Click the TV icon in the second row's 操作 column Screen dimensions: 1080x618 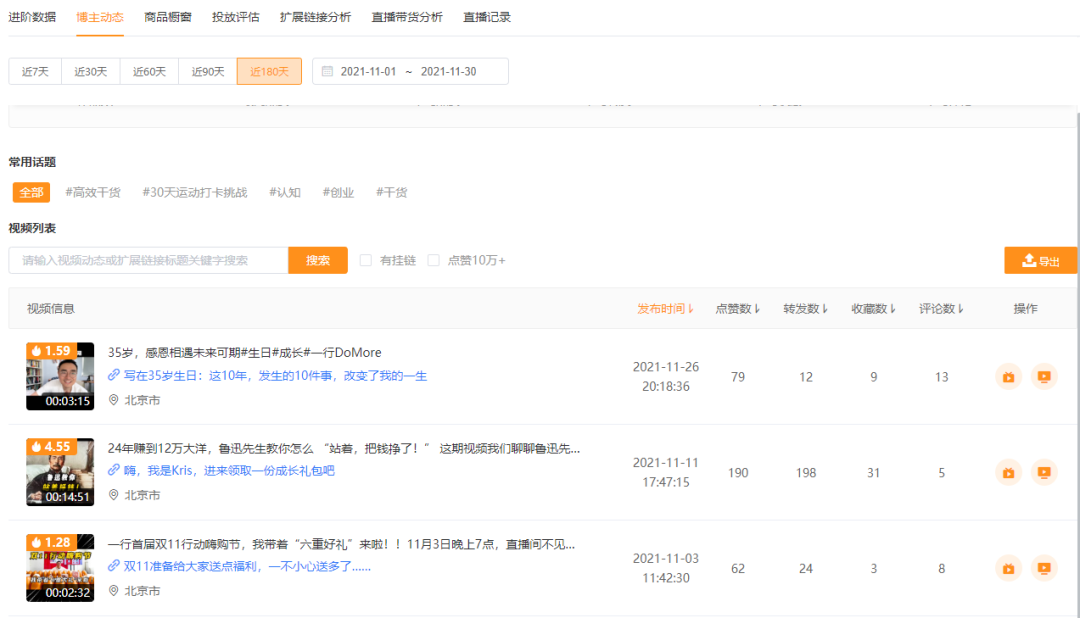(1008, 472)
